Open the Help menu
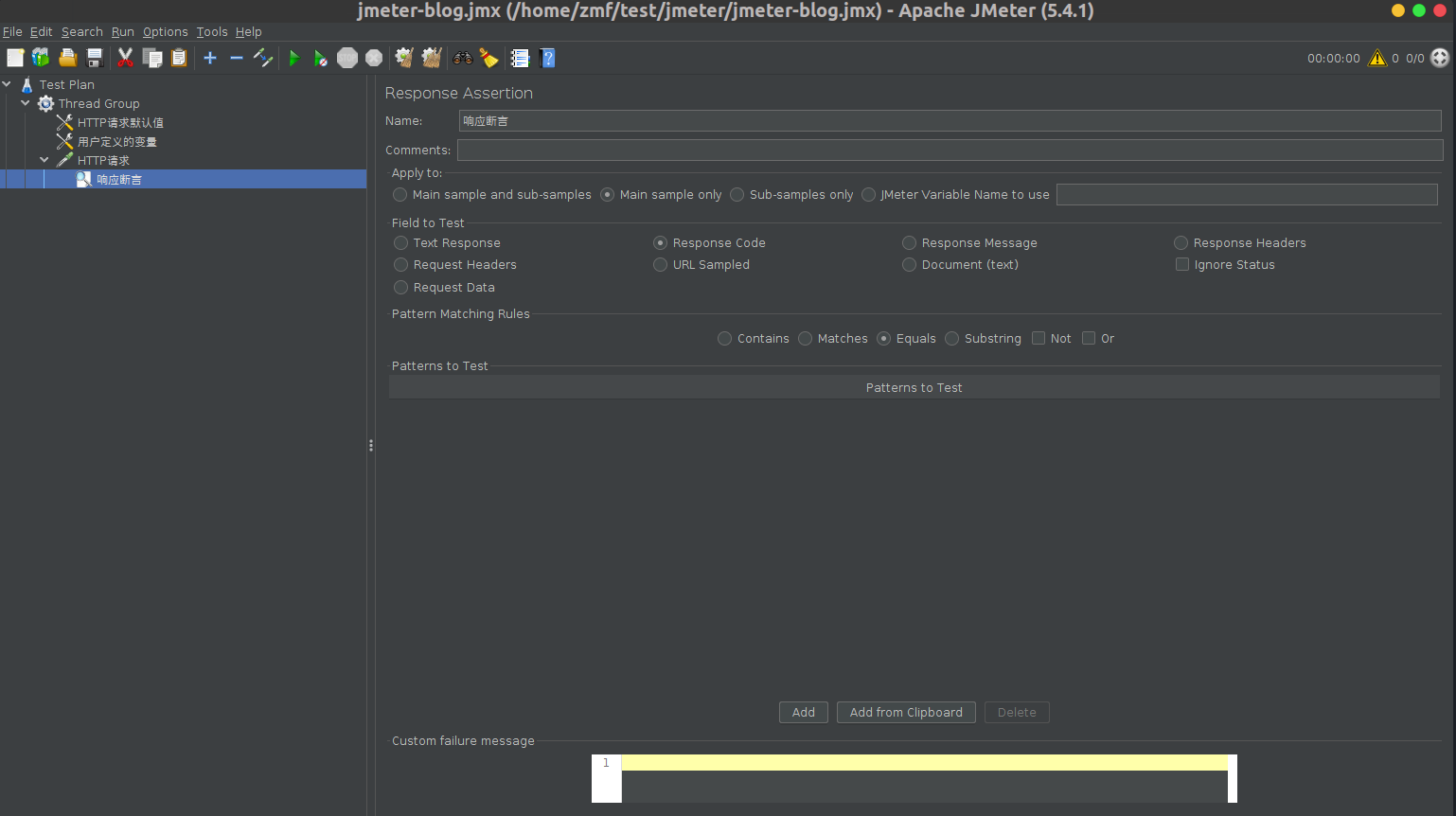The height and width of the screenshot is (816, 1456). pos(249,32)
